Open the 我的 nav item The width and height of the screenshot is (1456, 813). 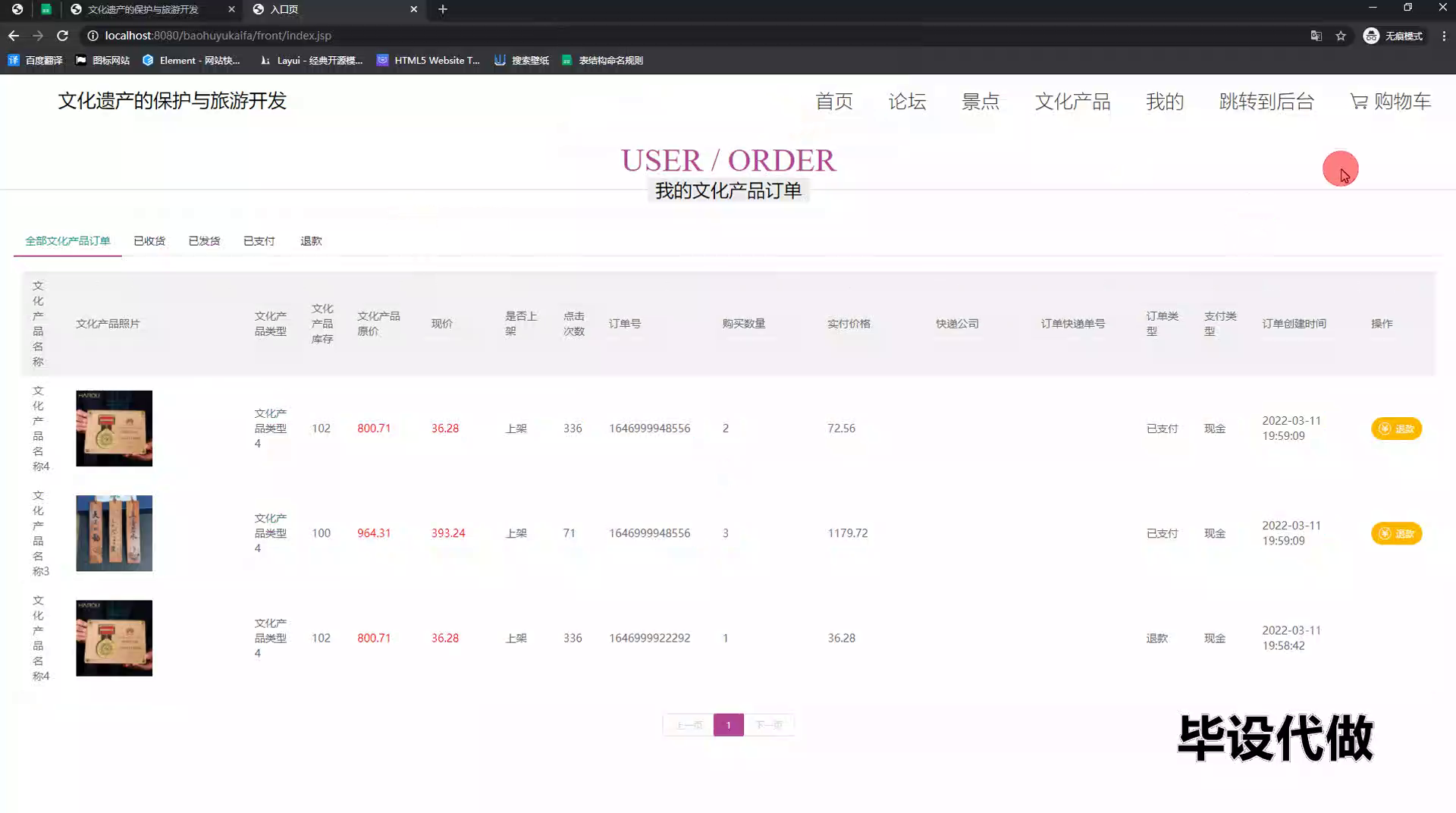click(x=1165, y=101)
